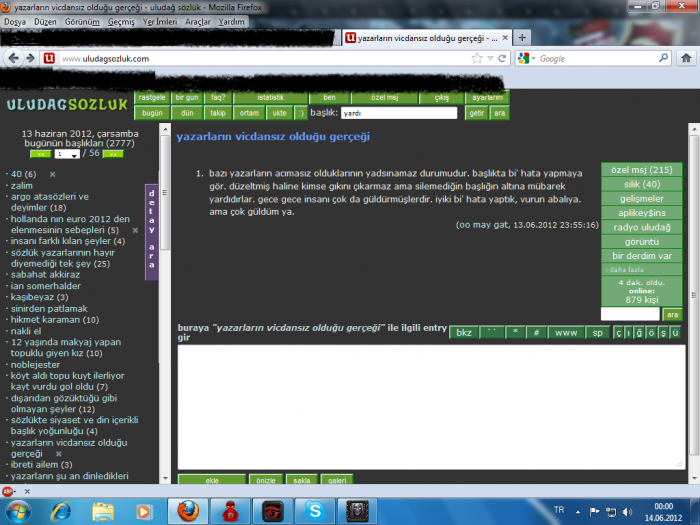Screen dimensions: 700x525
Task: Click the "ekle" button to submit entry
Action: coord(211,481)
